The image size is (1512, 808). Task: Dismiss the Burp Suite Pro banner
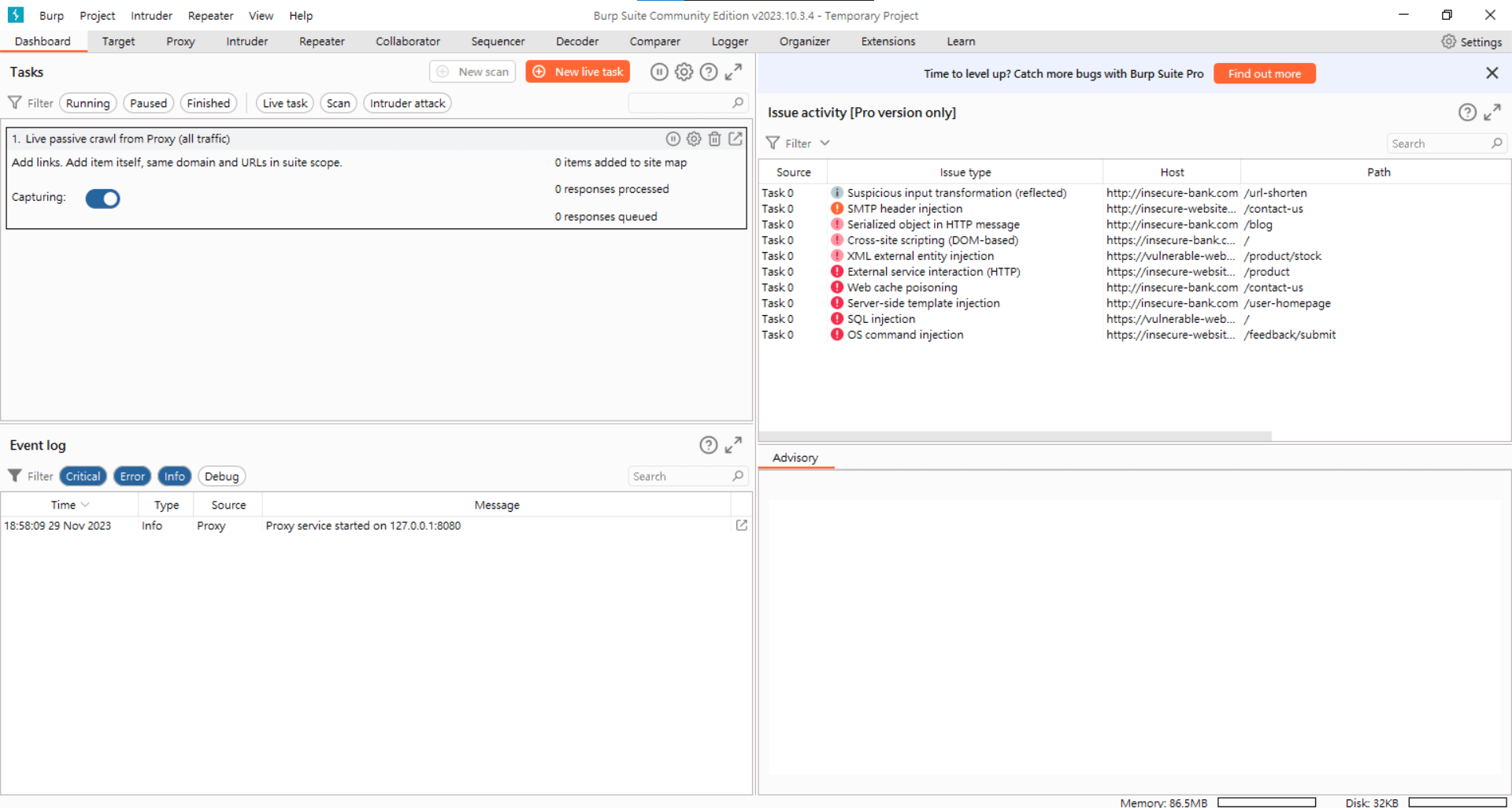[1492, 73]
